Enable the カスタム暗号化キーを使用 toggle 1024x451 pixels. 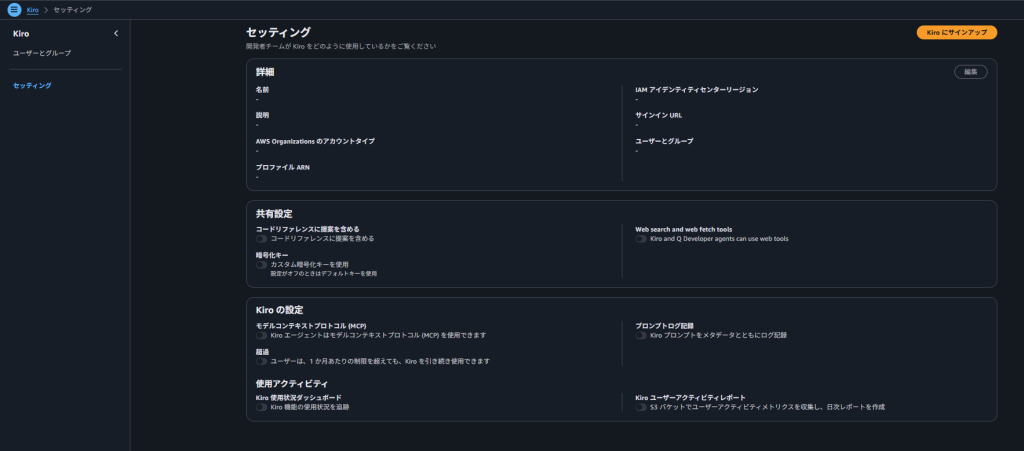point(262,264)
